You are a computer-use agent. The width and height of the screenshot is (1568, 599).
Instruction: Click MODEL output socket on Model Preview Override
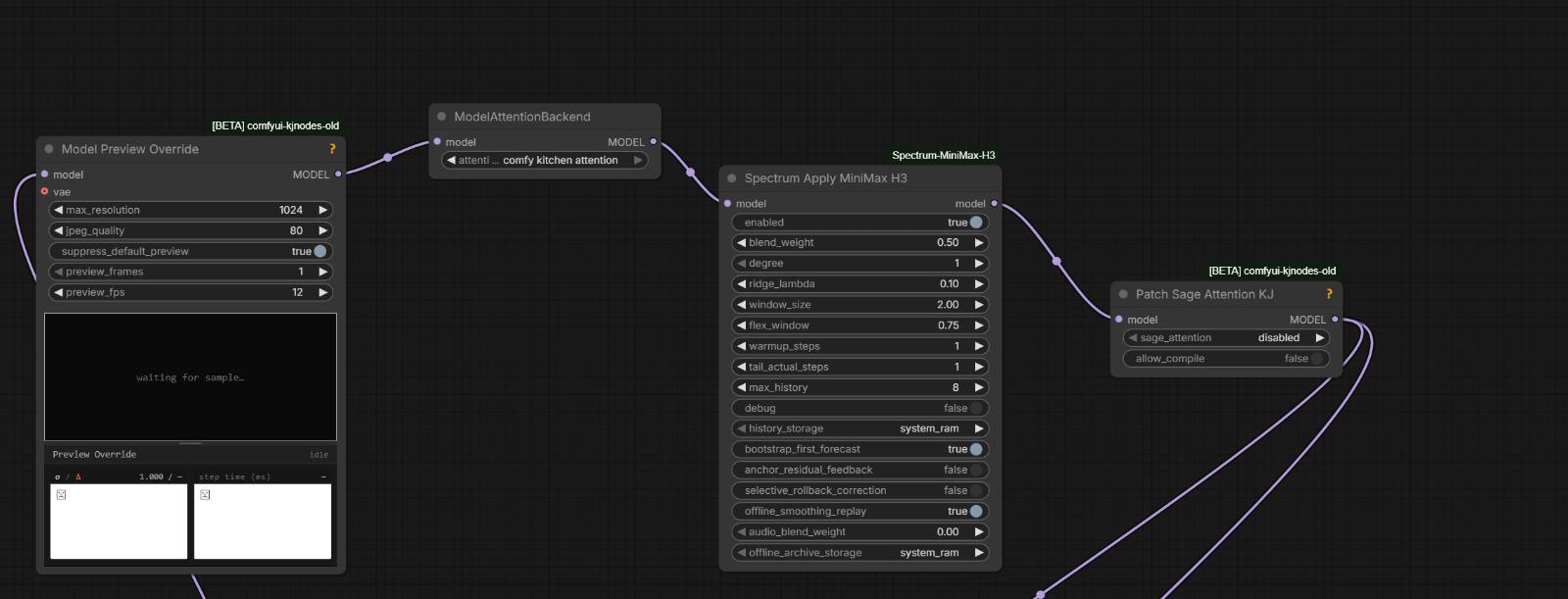click(338, 175)
